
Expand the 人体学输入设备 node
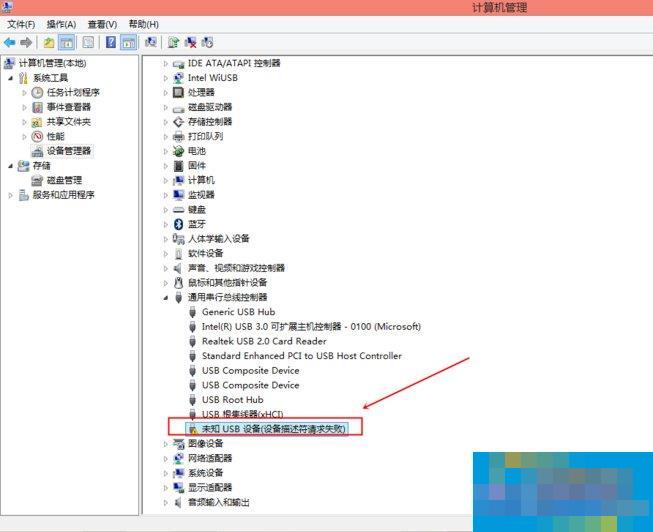(166, 239)
